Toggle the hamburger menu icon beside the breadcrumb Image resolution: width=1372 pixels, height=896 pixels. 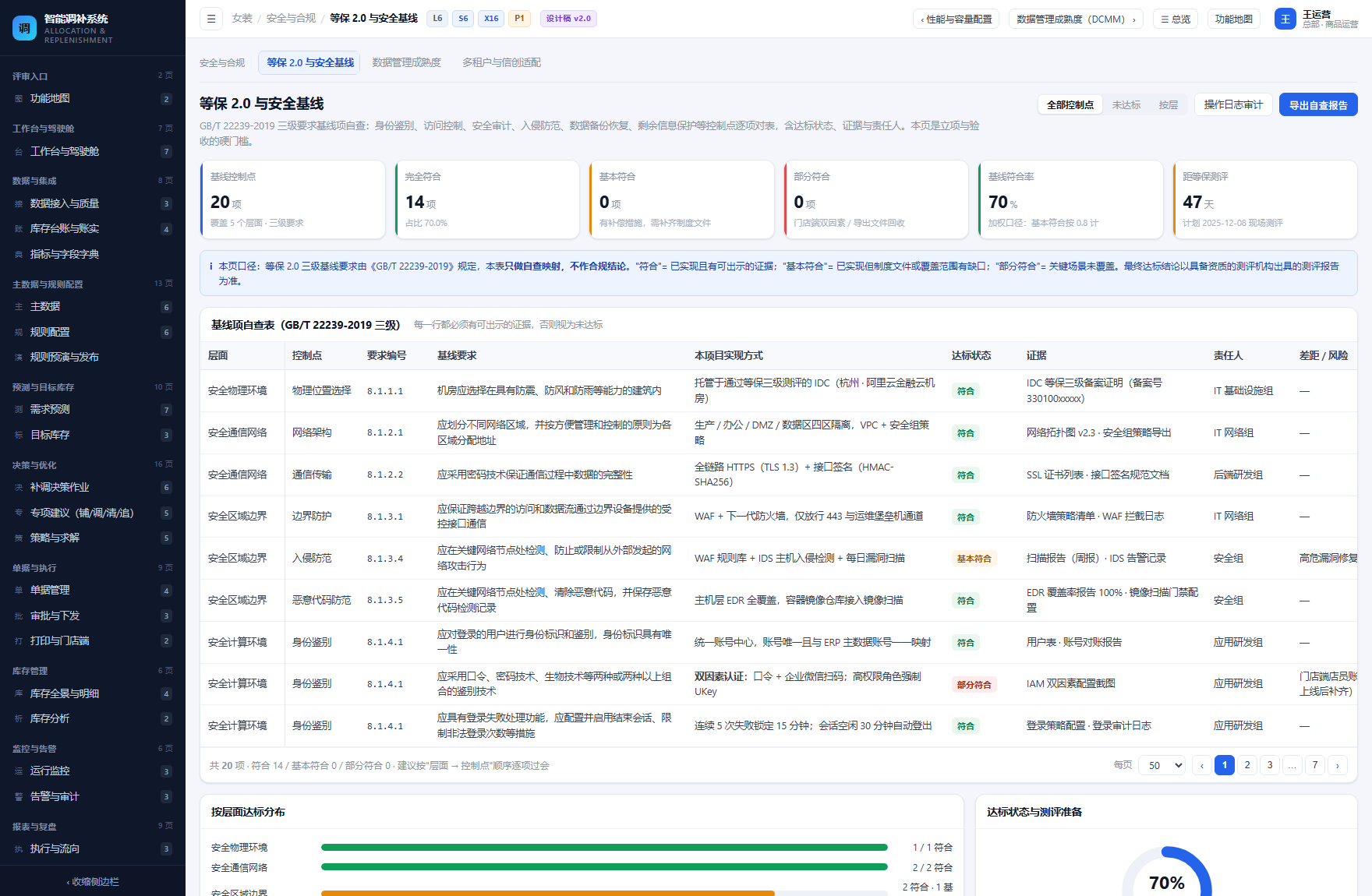click(210, 19)
